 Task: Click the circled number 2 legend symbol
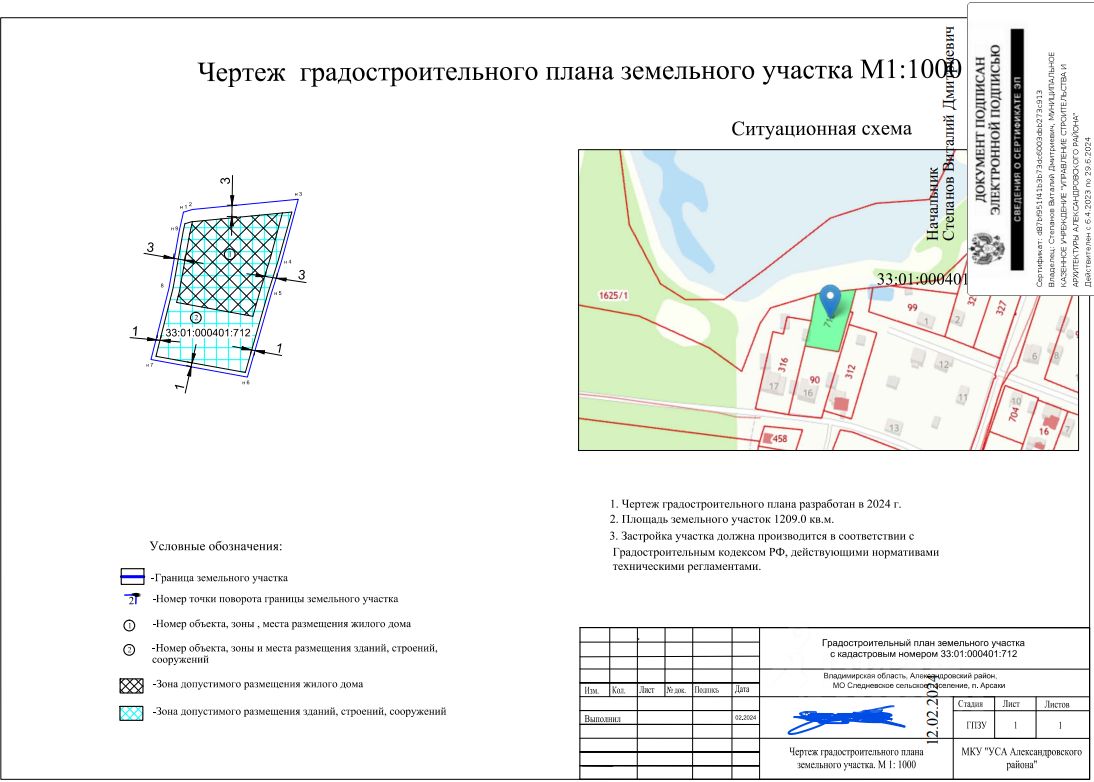click(x=129, y=650)
